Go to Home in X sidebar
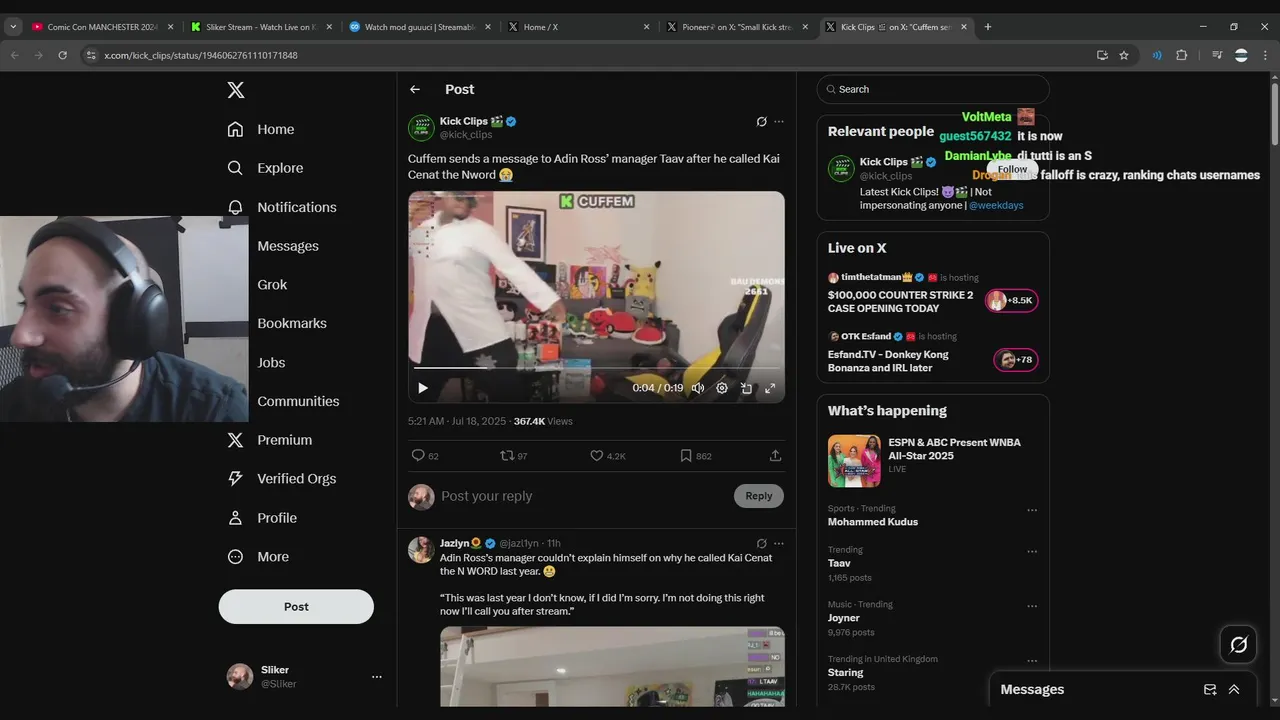Screen dimensions: 1280x720 (261, 129)
